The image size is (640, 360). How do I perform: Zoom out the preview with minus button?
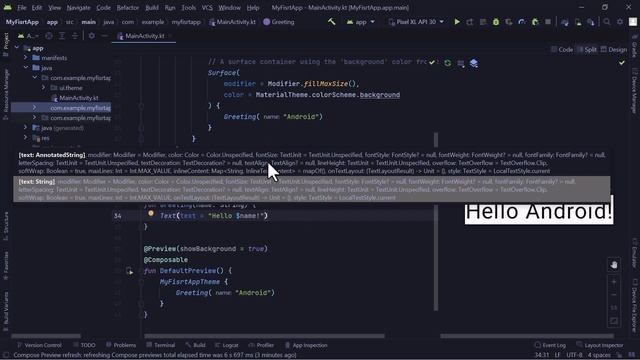coord(614,294)
